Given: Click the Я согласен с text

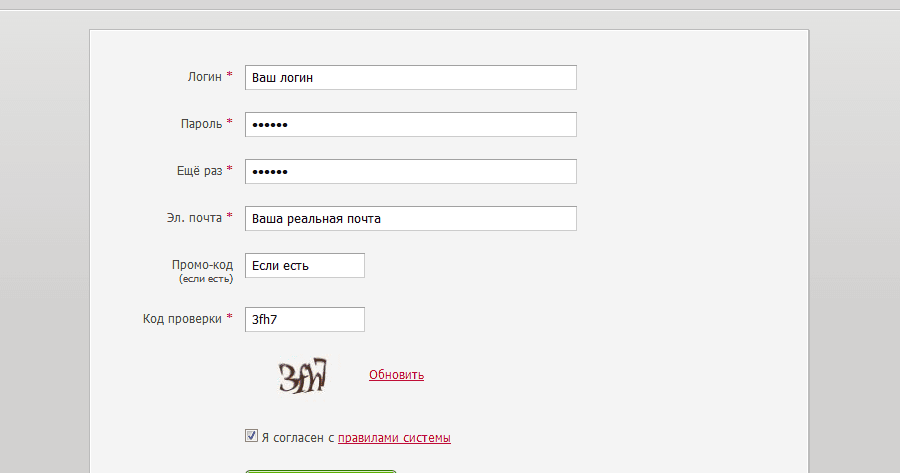Looking at the screenshot, I should pyautogui.click(x=297, y=438).
